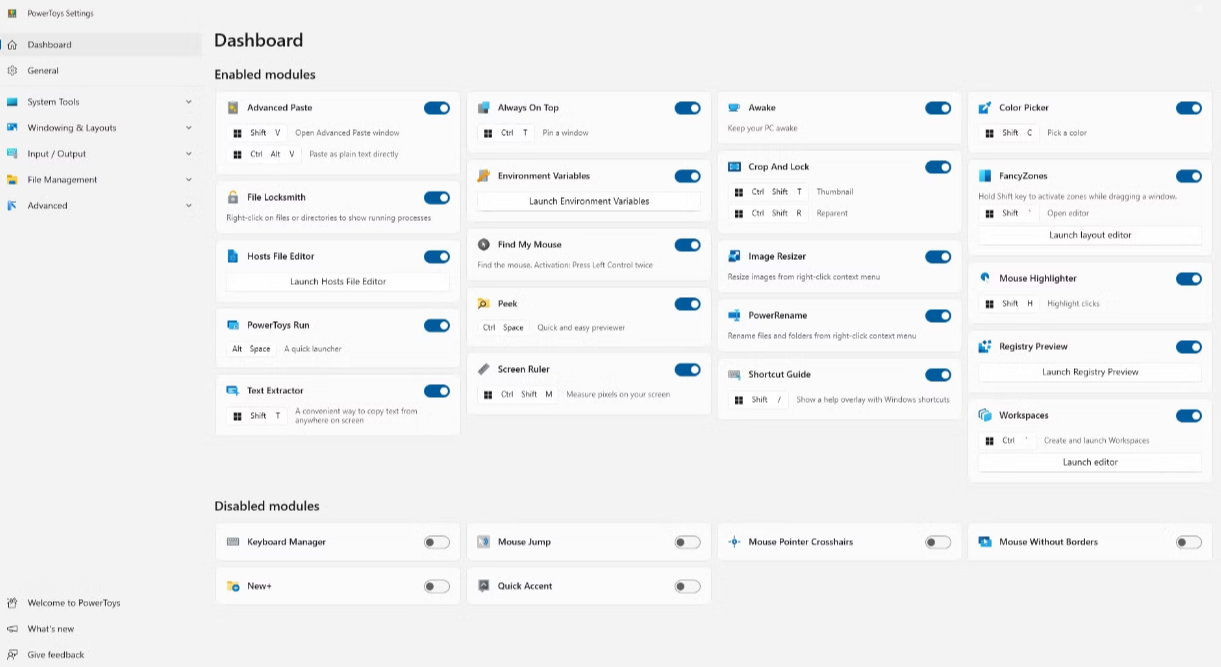Click Launch layout editor for FancyZones
Viewport: 1221px width, 667px height.
tap(1090, 235)
